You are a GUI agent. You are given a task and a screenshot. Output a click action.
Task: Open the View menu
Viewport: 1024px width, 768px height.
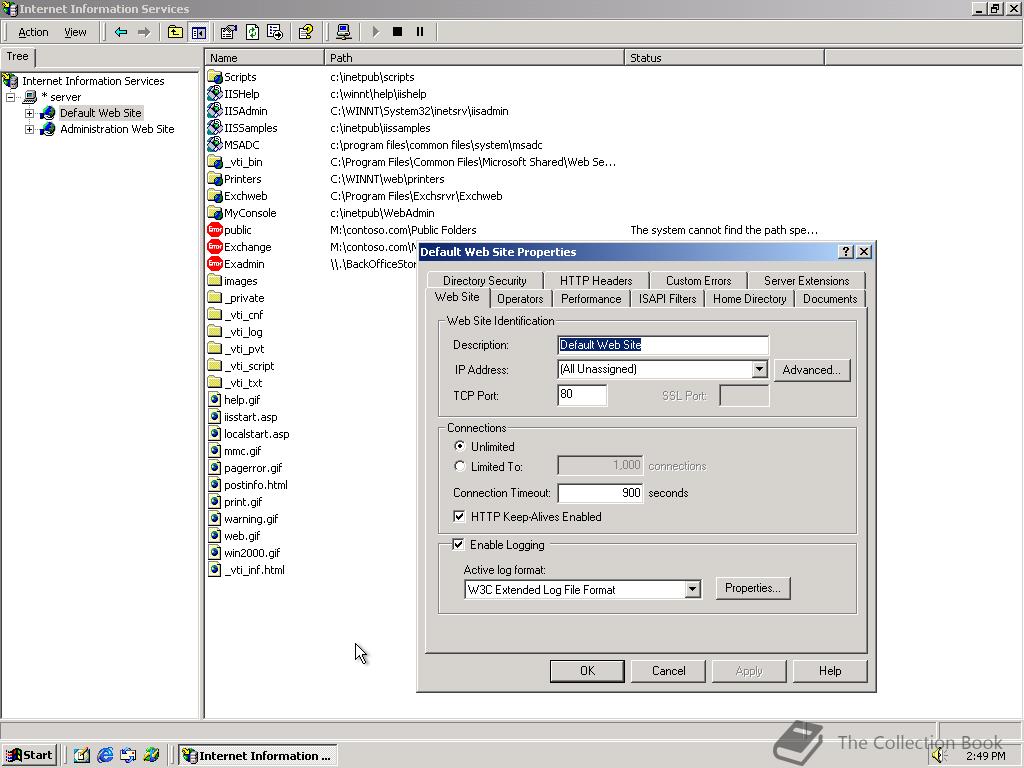point(75,32)
